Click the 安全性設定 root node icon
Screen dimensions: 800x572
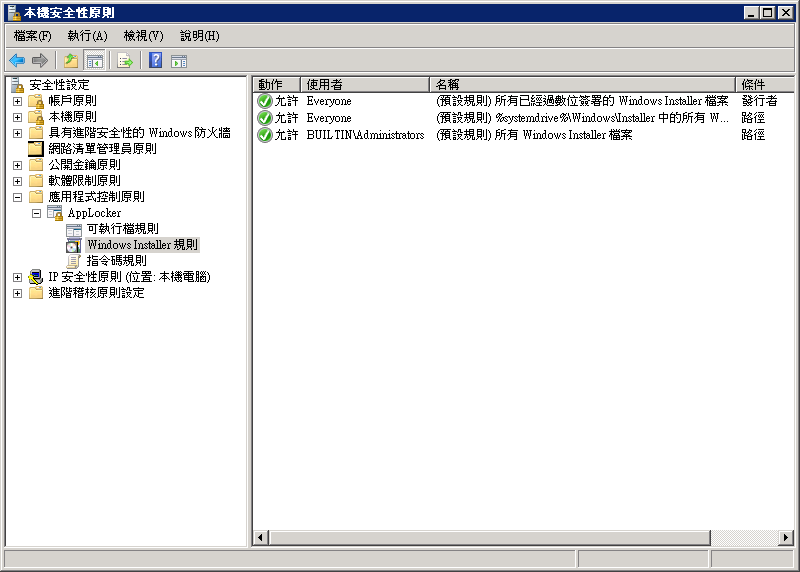18,85
